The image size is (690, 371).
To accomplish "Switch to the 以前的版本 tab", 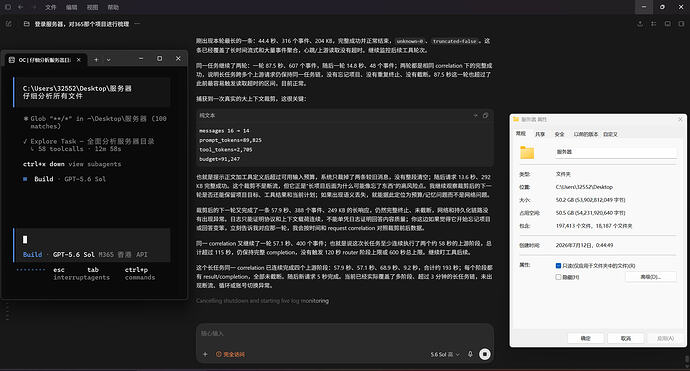I will (x=586, y=134).
